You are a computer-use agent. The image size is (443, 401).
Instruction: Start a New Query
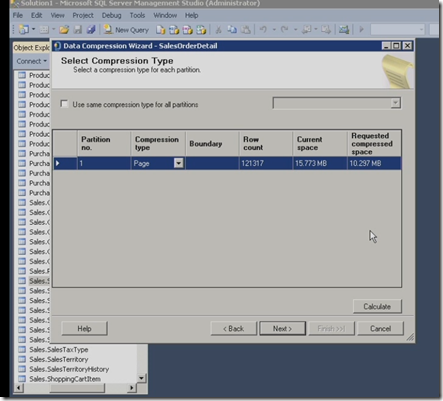(126, 30)
